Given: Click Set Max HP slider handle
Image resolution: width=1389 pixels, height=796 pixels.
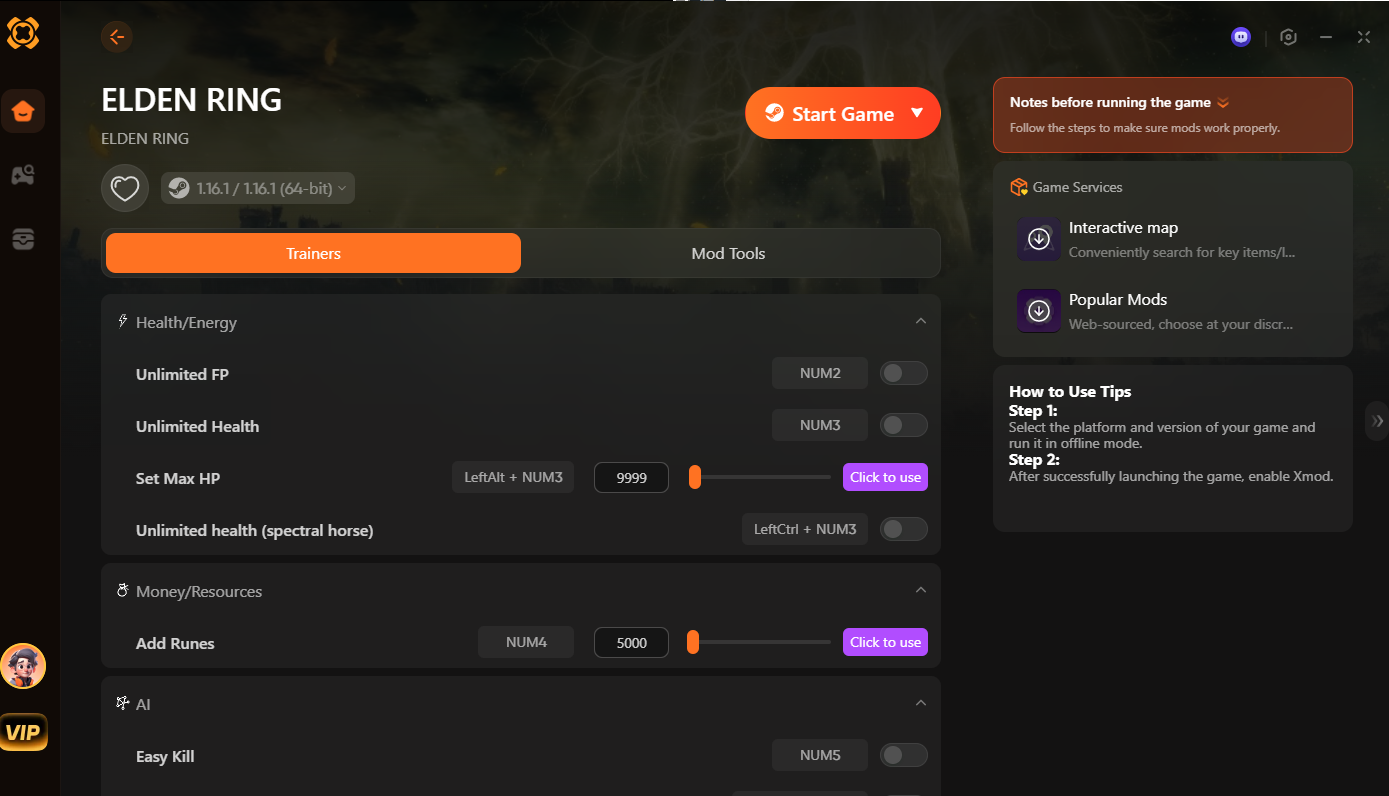Looking at the screenshot, I should pyautogui.click(x=694, y=477).
